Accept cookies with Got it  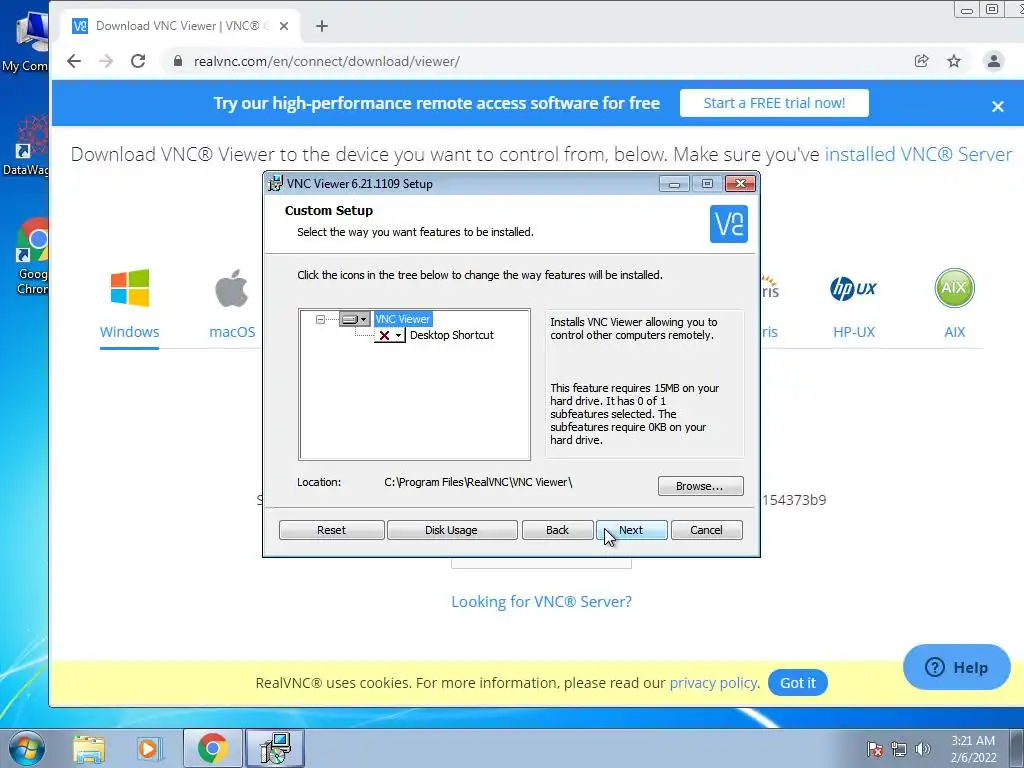click(797, 683)
